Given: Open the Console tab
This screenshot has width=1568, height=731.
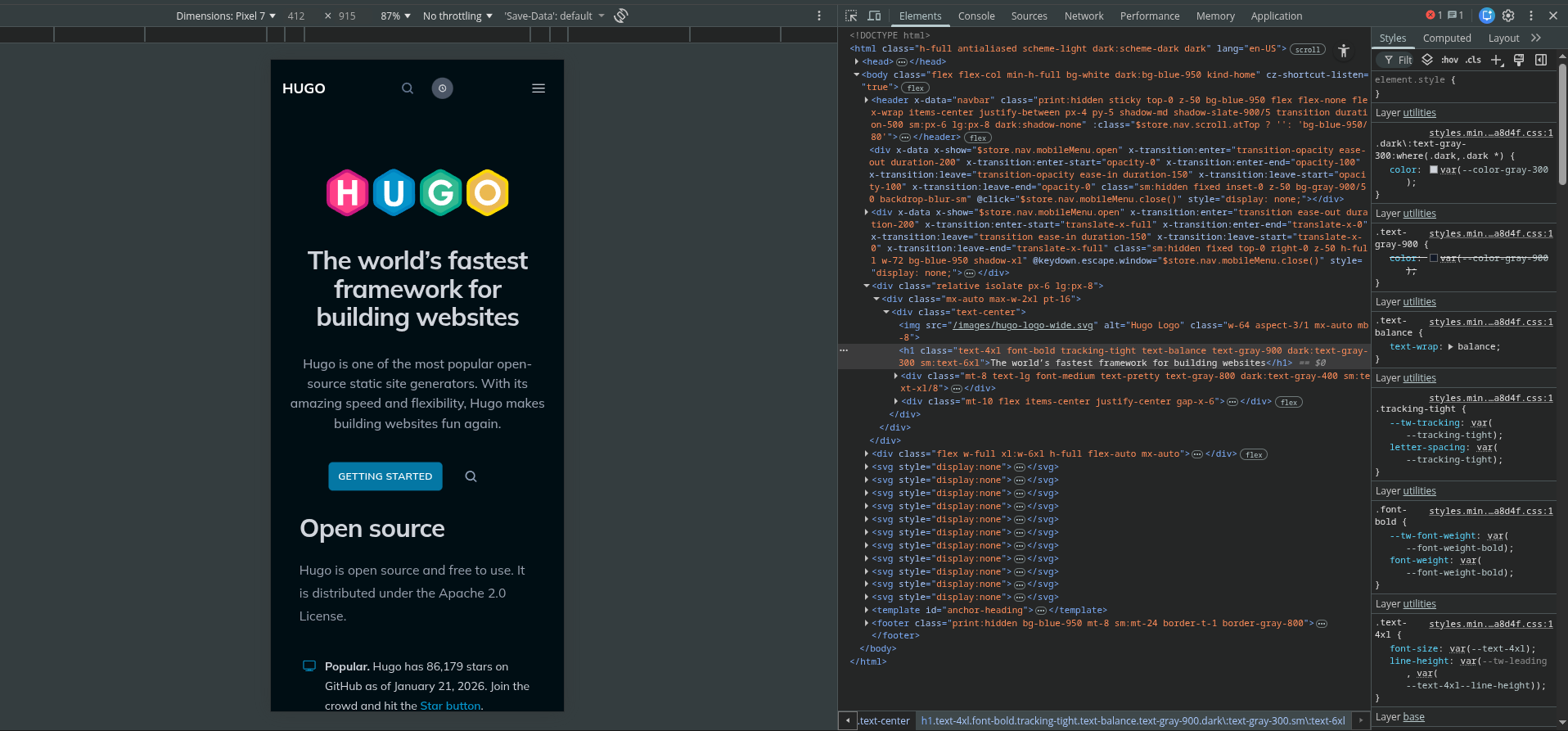Looking at the screenshot, I should (976, 16).
